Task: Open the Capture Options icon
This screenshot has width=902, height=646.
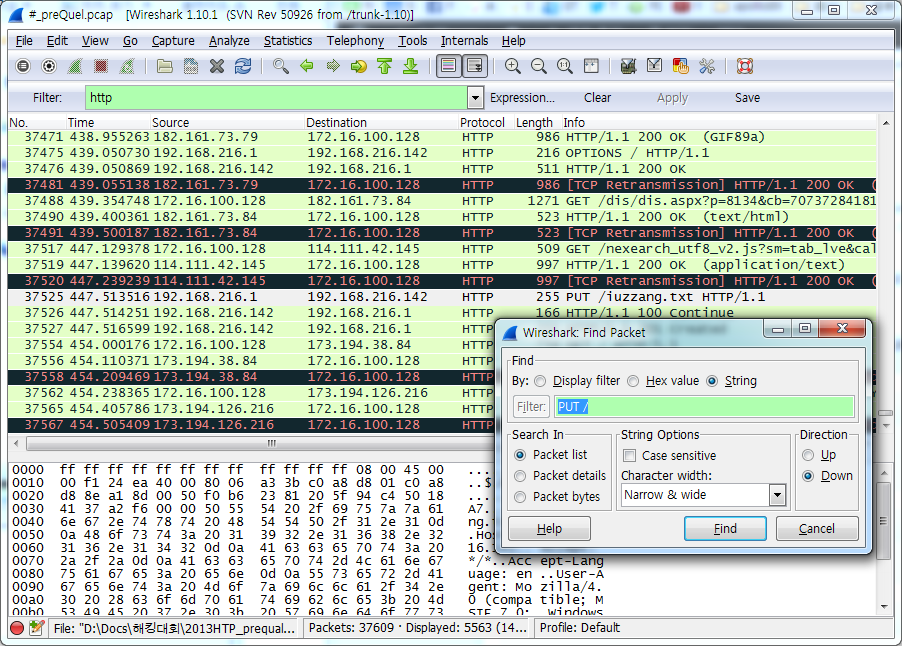Action: tap(46, 66)
